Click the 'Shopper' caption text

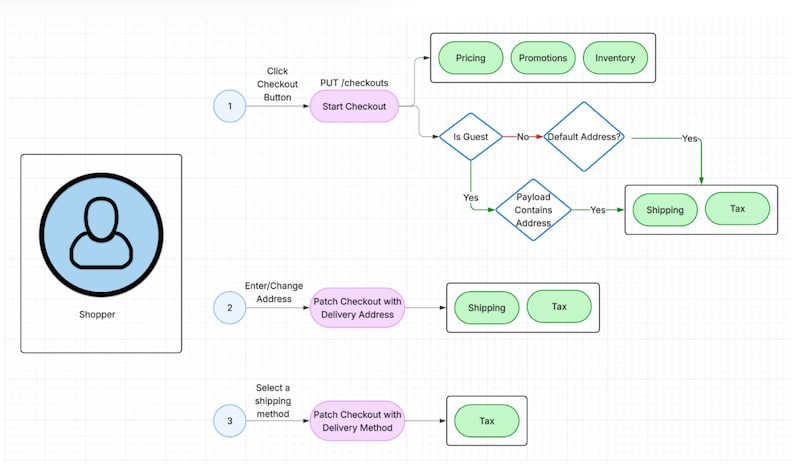pos(97,314)
